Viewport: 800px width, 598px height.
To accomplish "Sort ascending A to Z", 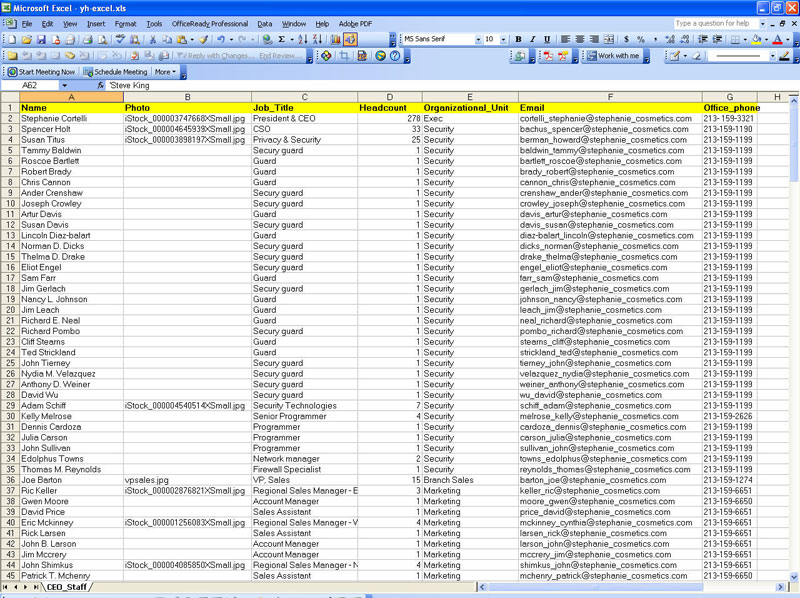I will pos(303,39).
